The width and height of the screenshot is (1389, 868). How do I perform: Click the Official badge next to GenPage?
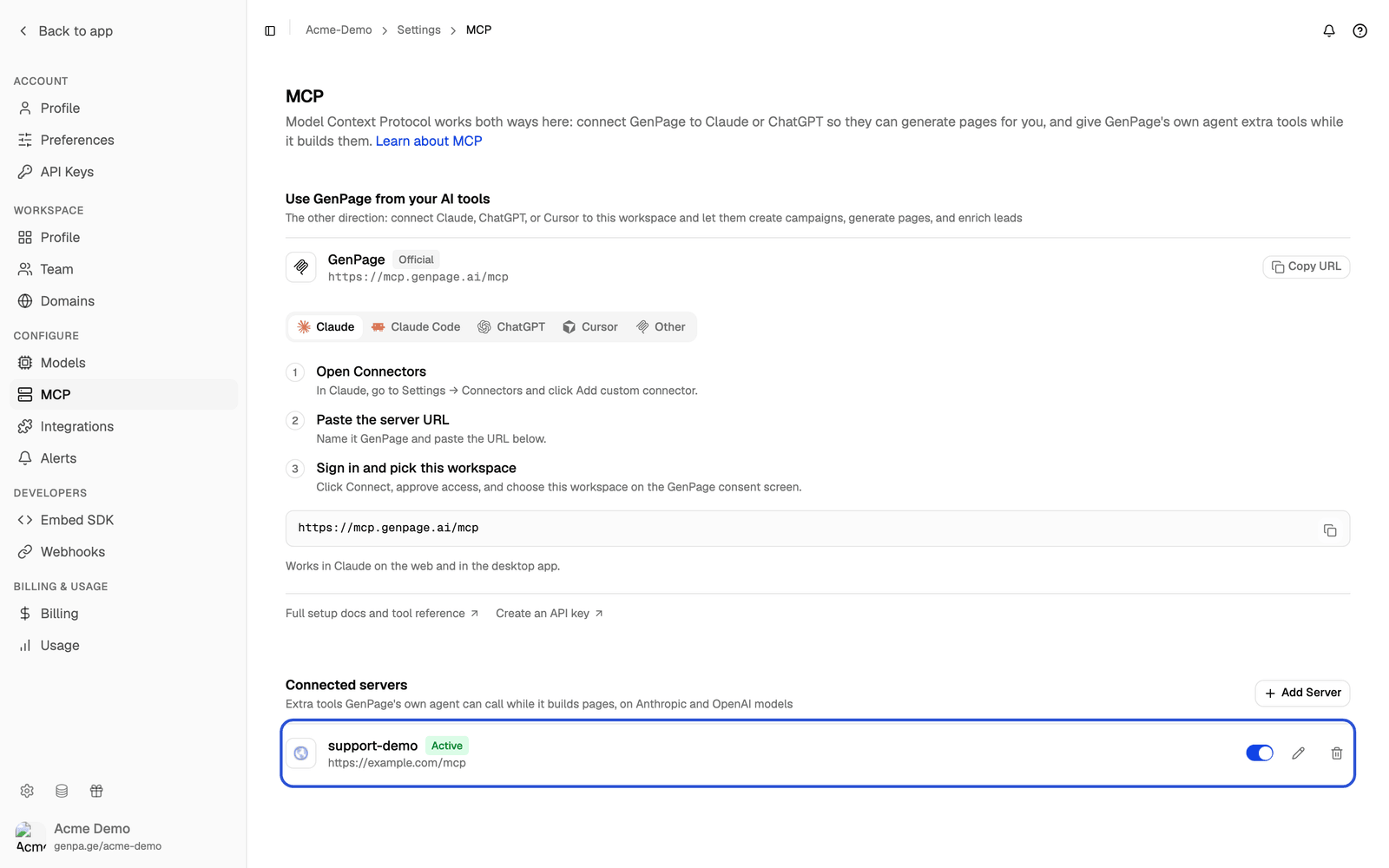coord(416,260)
